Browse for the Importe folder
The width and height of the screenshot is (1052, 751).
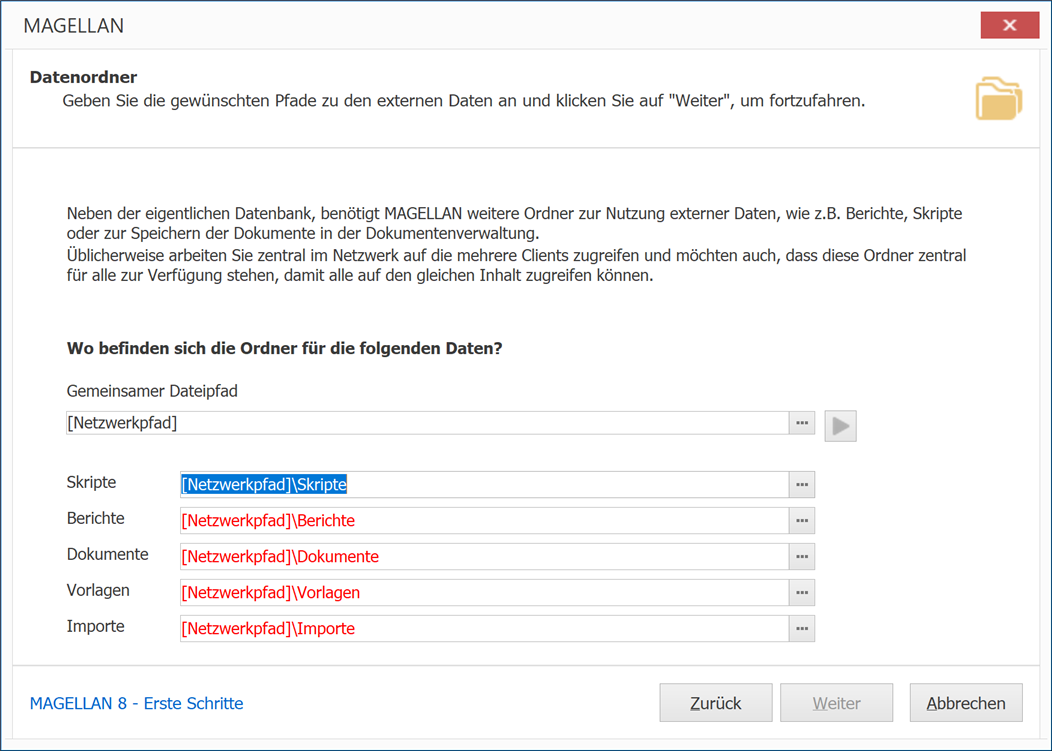pos(802,629)
